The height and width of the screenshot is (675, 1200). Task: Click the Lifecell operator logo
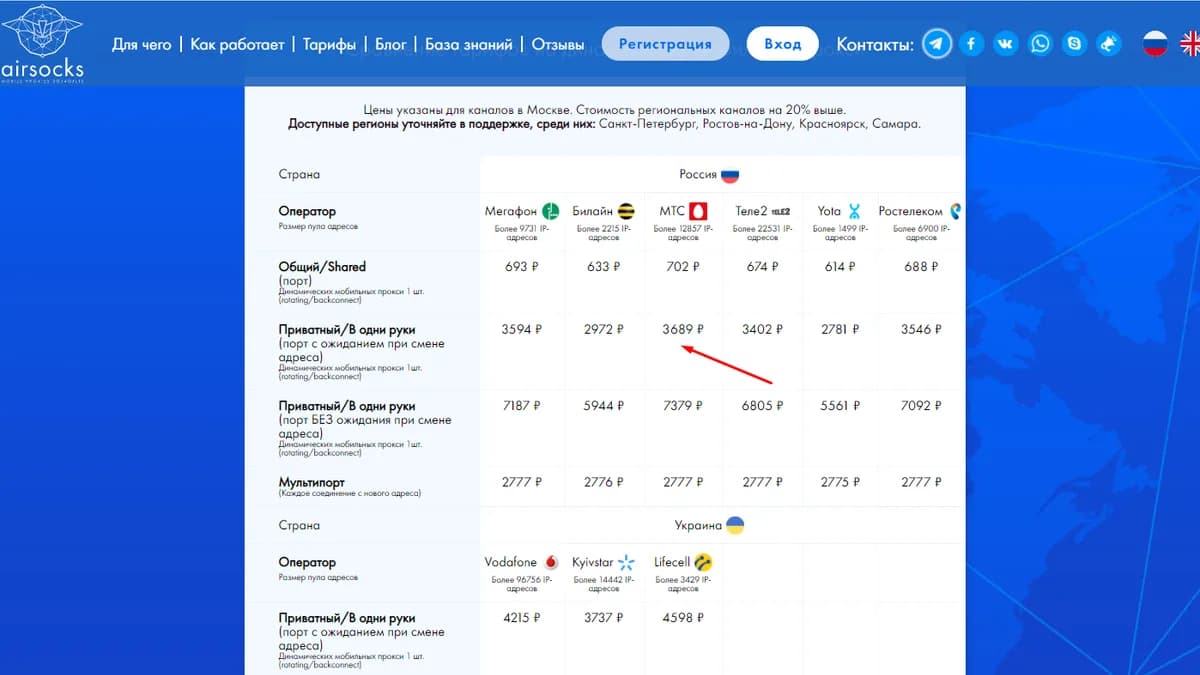[x=703, y=562]
